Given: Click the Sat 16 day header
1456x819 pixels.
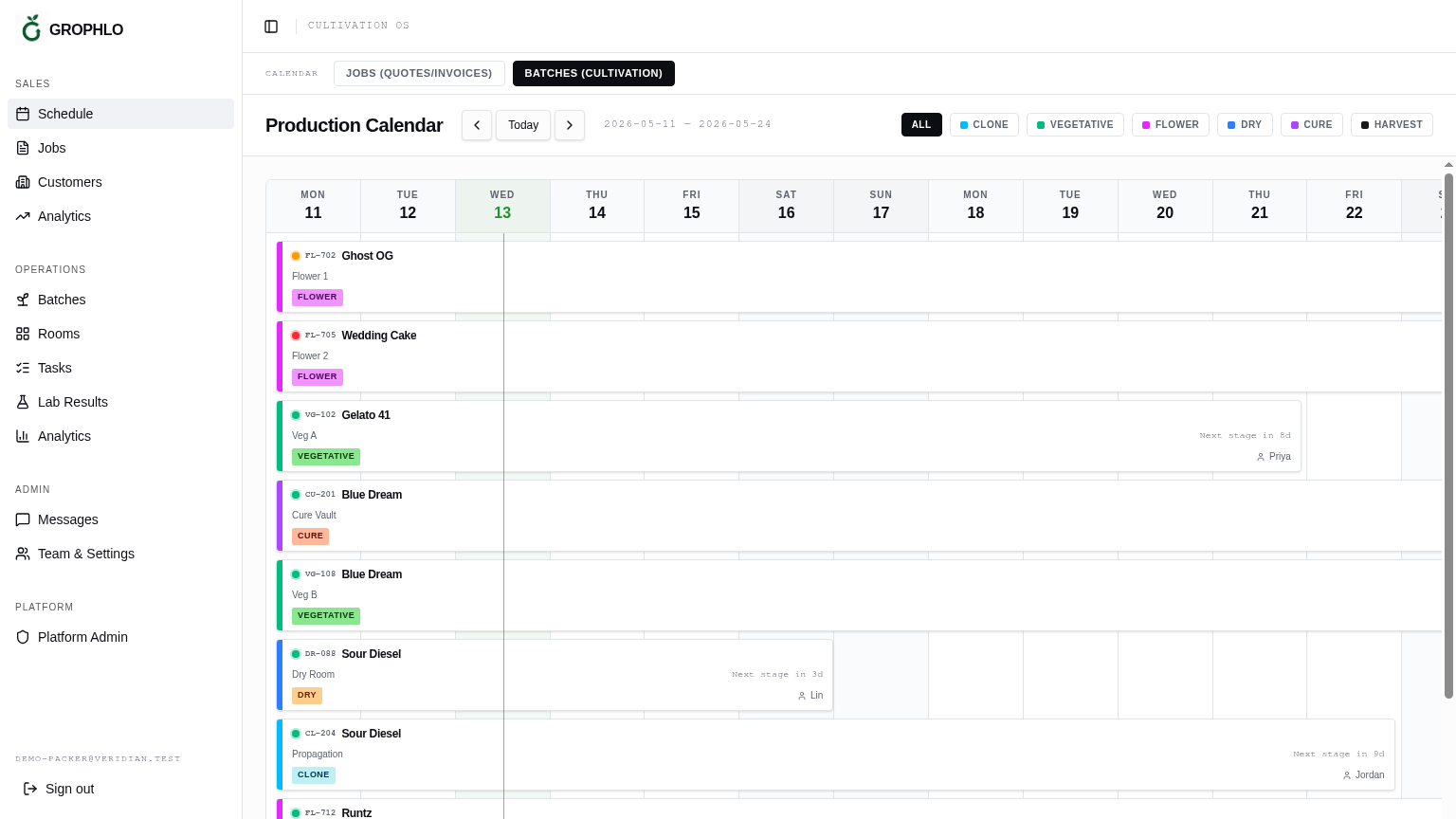Looking at the screenshot, I should (x=787, y=206).
